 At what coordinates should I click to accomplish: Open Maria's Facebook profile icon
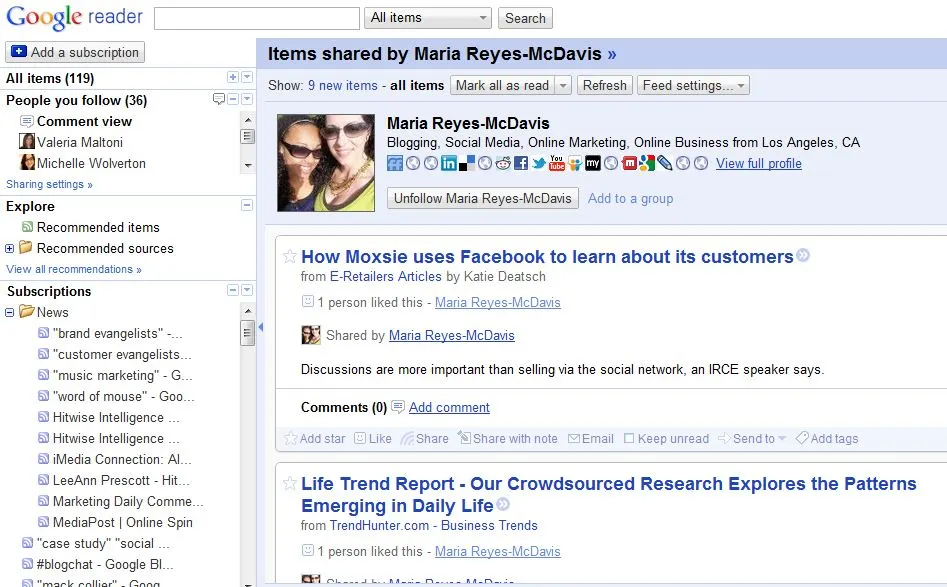521,163
